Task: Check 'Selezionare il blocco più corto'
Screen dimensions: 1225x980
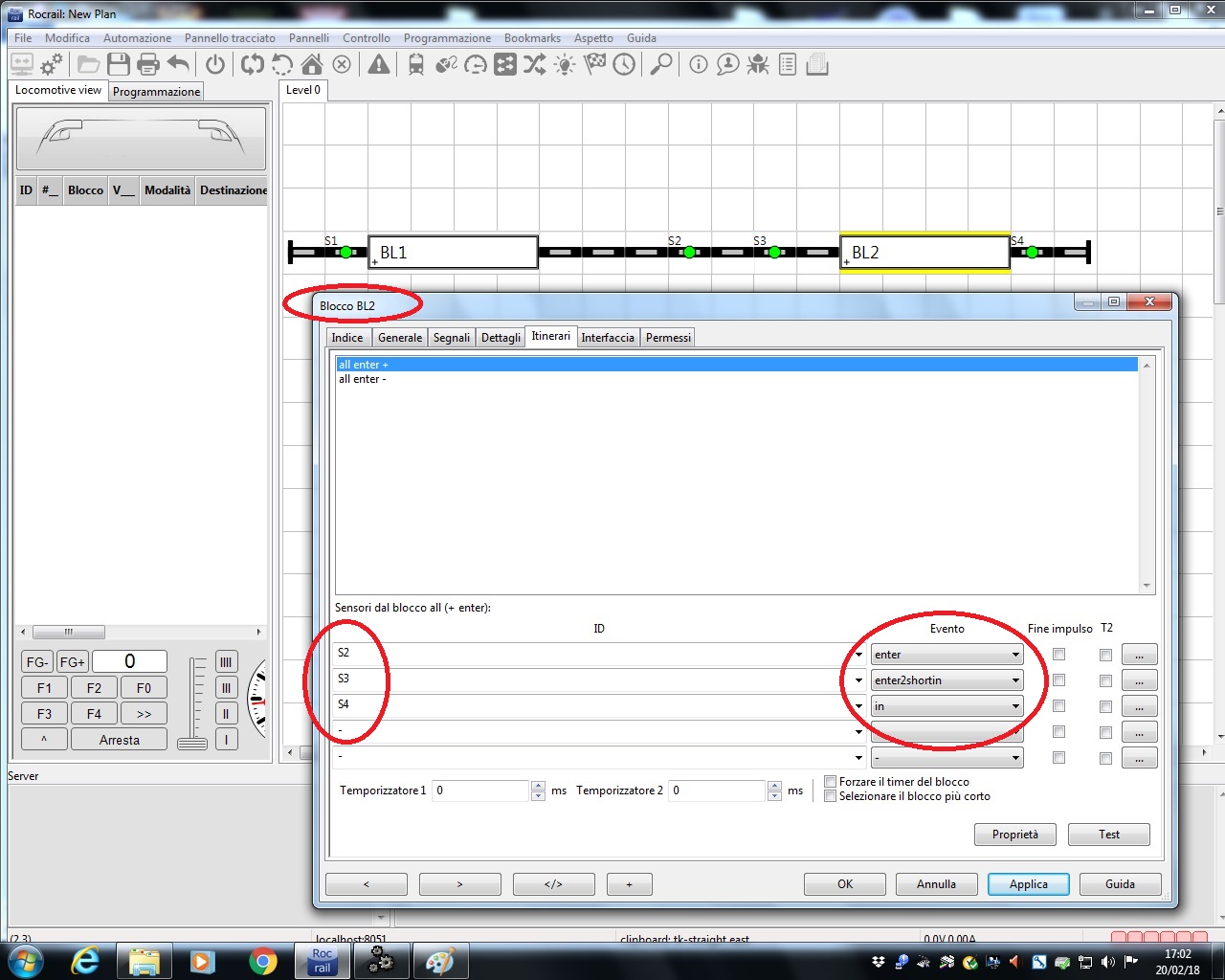Action: (831, 796)
